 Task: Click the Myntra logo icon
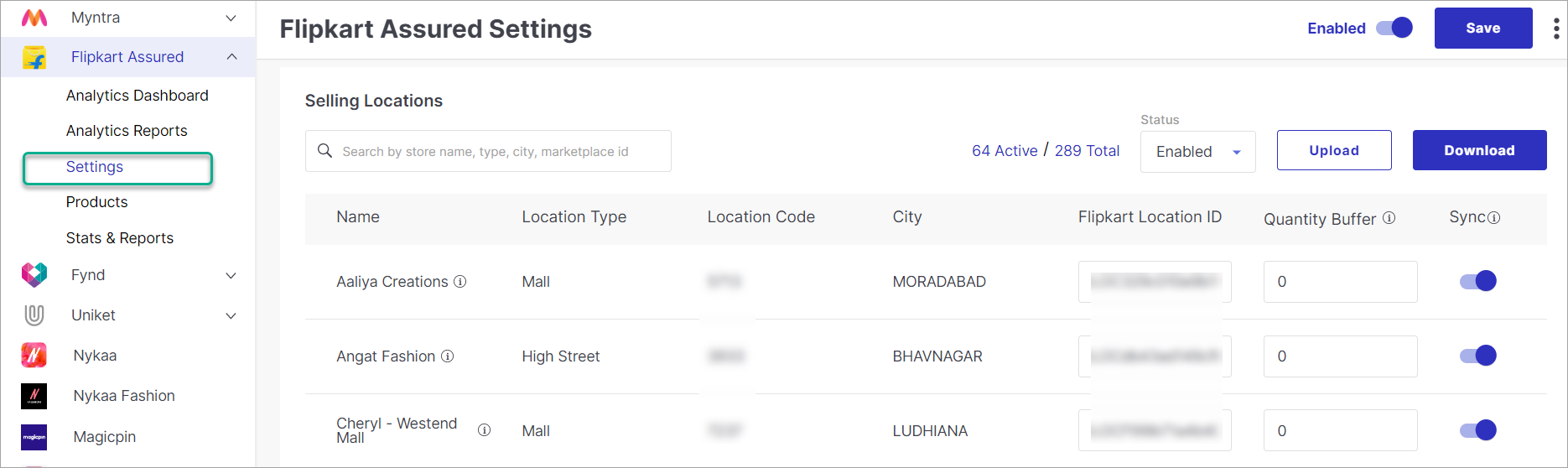point(34,18)
